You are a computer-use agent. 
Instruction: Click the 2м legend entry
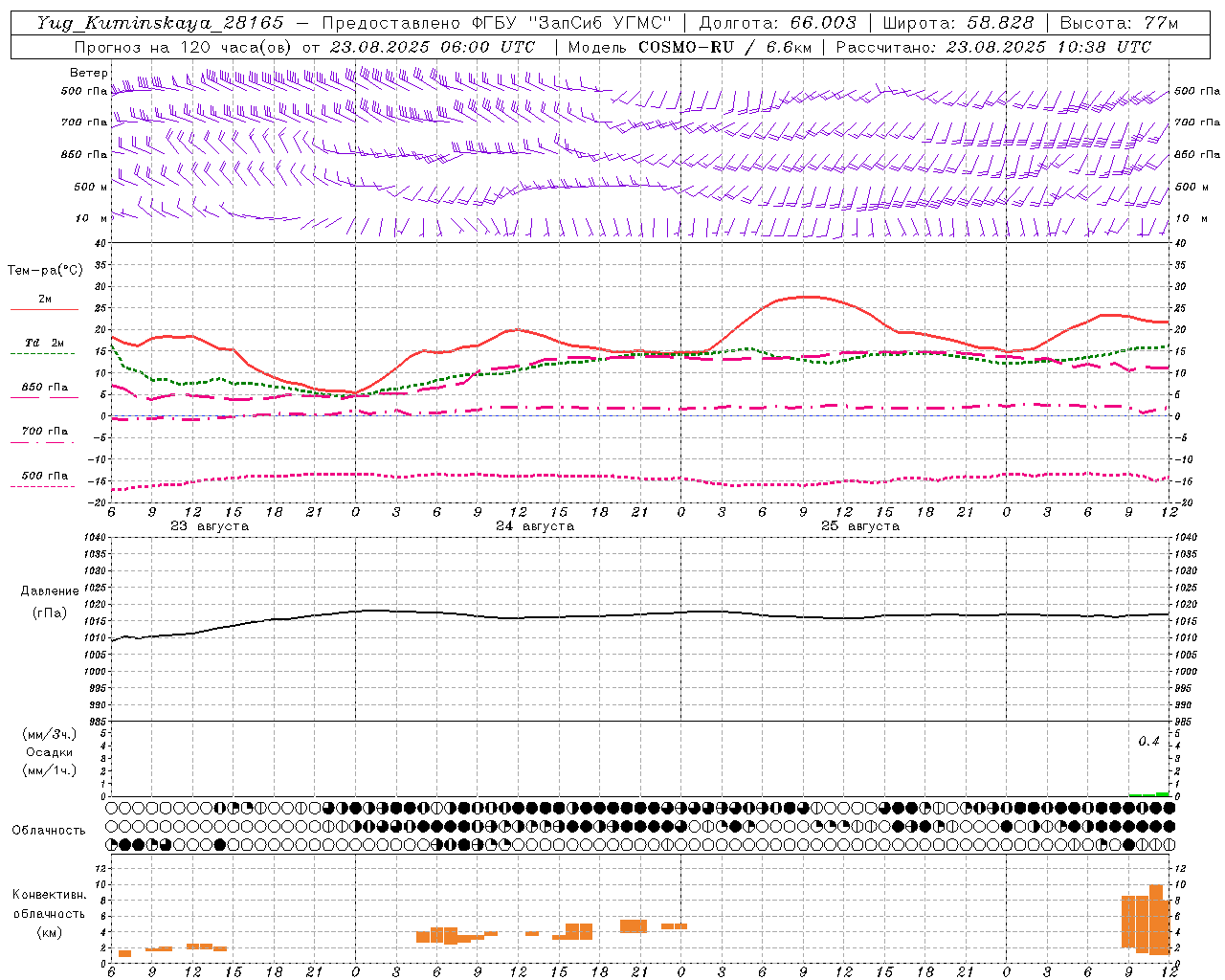pos(45,299)
